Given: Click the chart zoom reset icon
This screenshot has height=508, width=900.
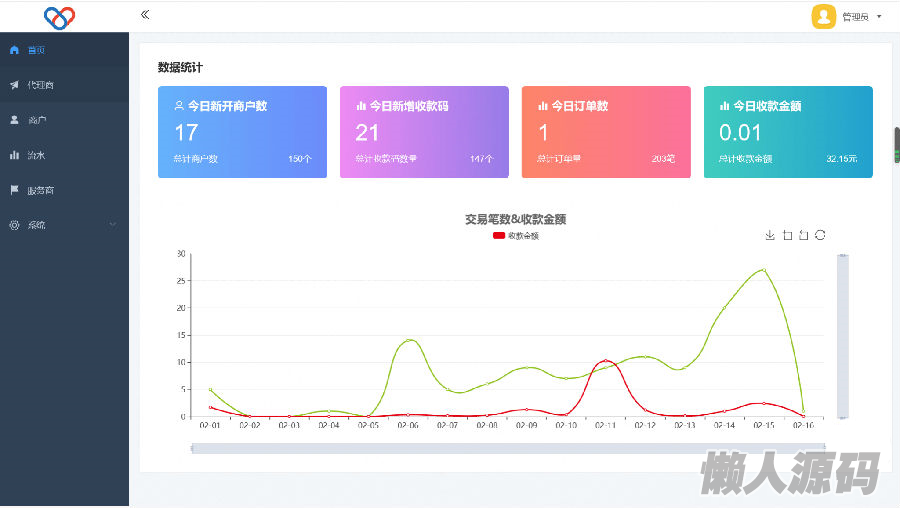Looking at the screenshot, I should [x=803, y=235].
